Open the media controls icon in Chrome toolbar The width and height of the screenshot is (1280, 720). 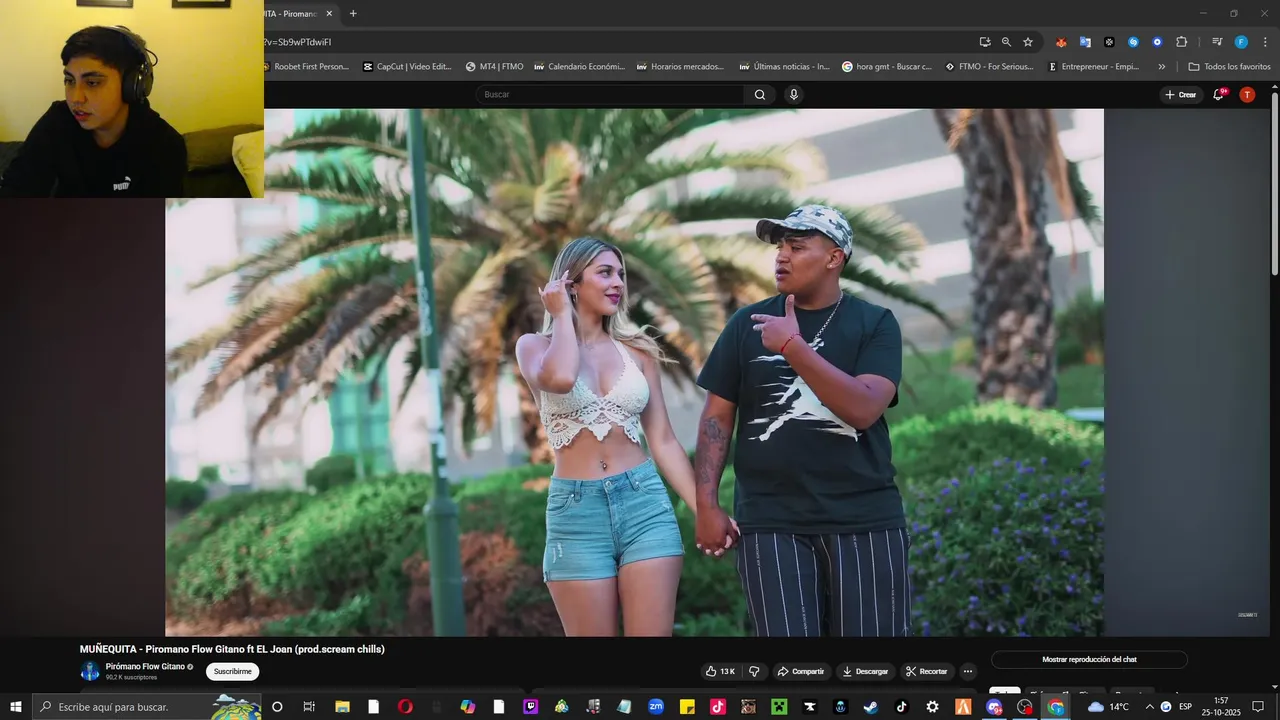pyautogui.click(x=1217, y=42)
